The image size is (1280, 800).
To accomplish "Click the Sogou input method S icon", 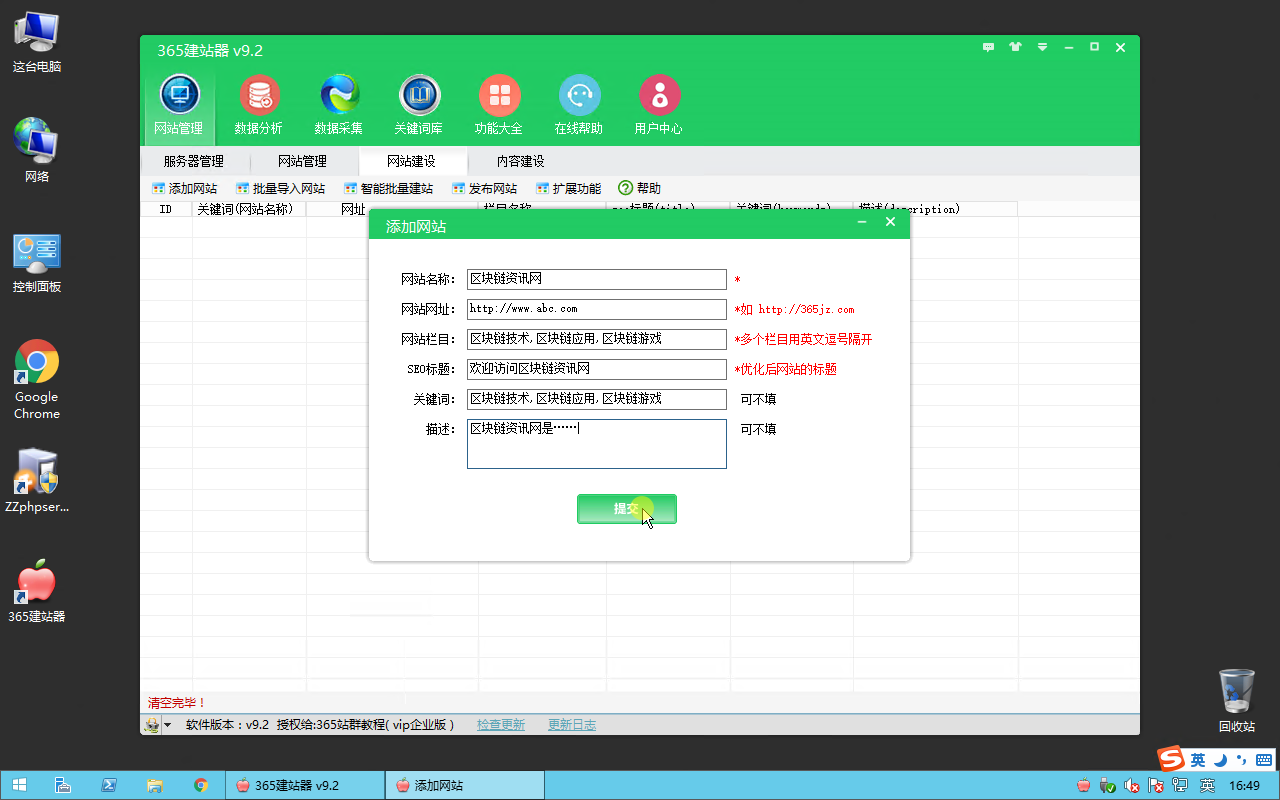I will 1170,759.
